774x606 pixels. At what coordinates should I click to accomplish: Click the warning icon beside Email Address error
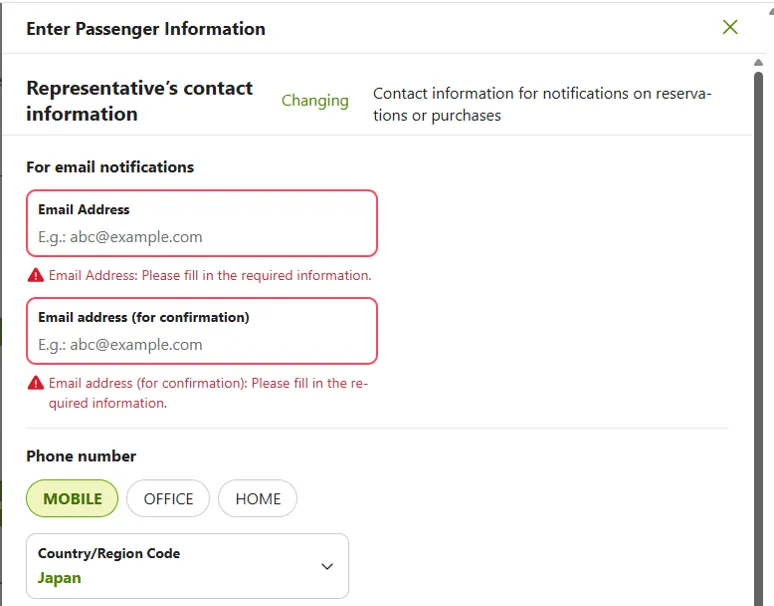point(36,275)
